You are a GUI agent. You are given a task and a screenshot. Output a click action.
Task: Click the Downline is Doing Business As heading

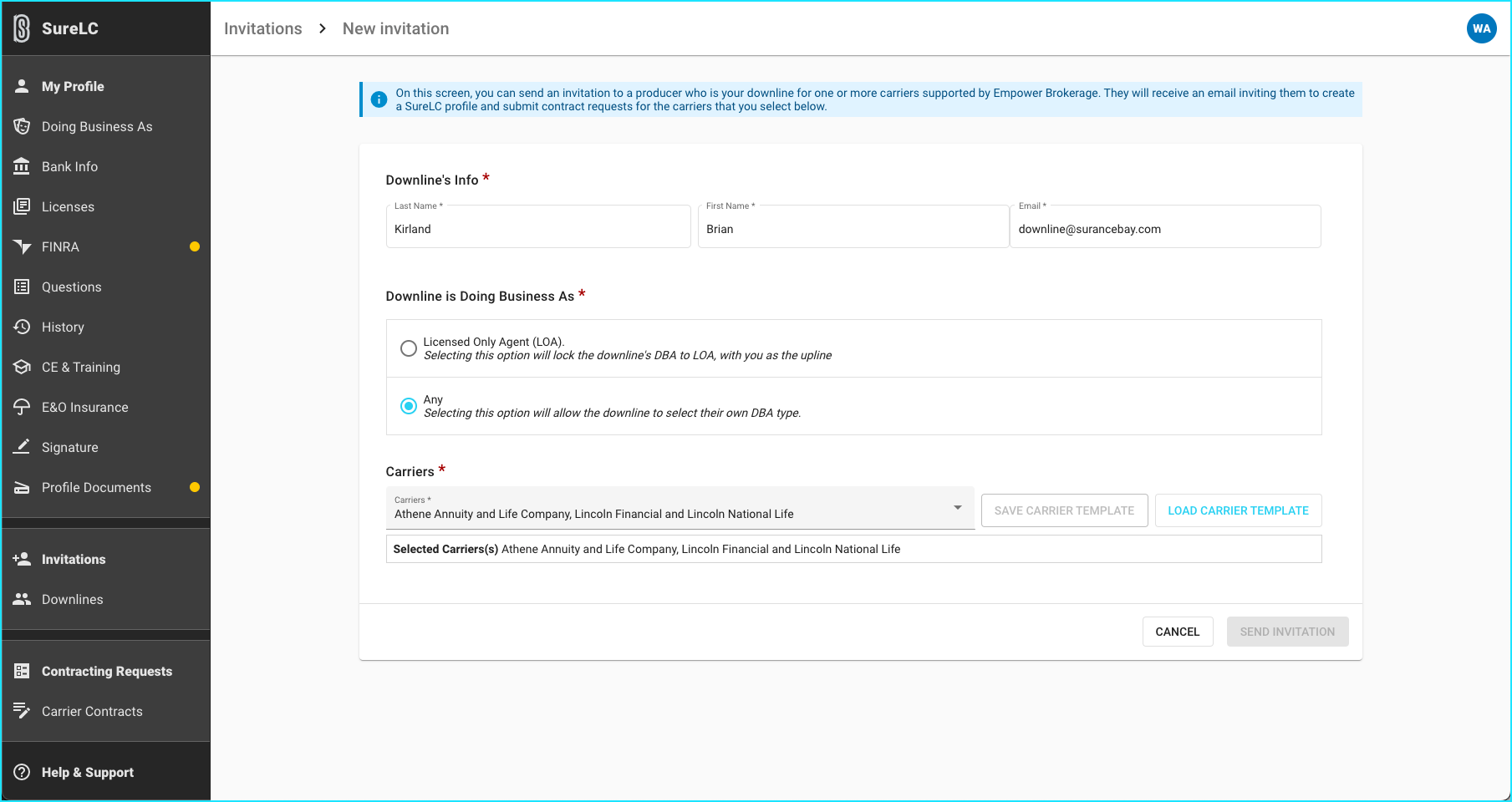click(480, 296)
